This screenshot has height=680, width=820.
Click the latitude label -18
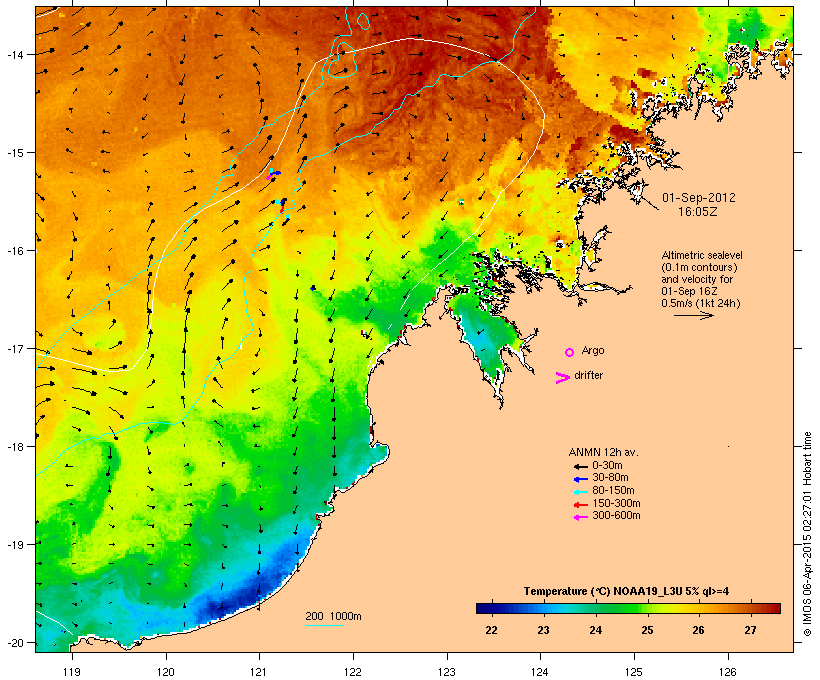pyautogui.click(x=14, y=447)
